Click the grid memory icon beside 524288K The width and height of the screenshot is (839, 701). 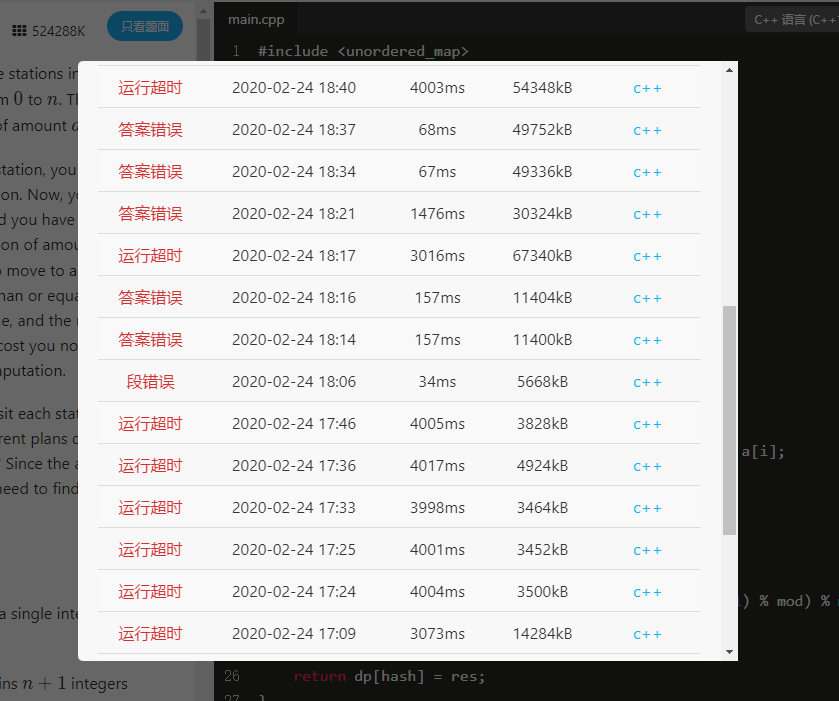tap(19, 31)
